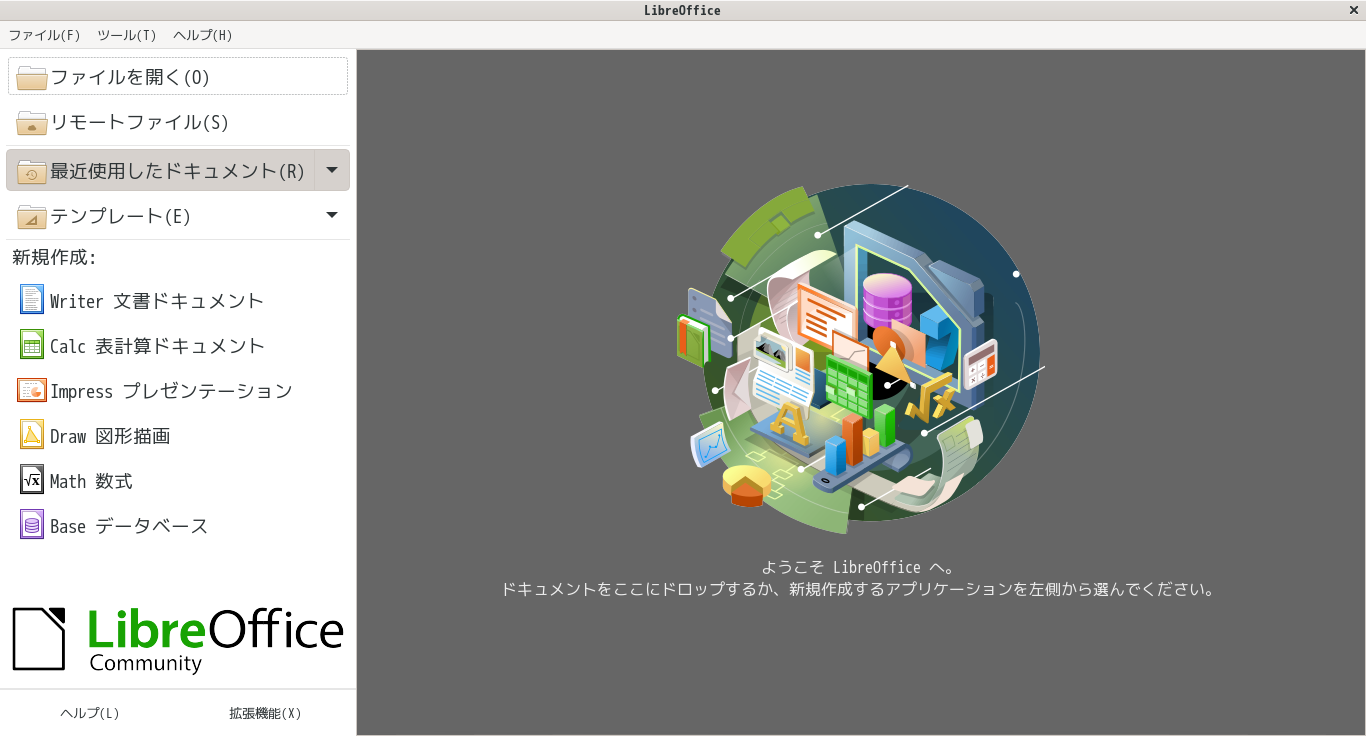Expand the 最近使用したドキュメント dropdown arrow
The image size is (1366, 736).
point(332,170)
